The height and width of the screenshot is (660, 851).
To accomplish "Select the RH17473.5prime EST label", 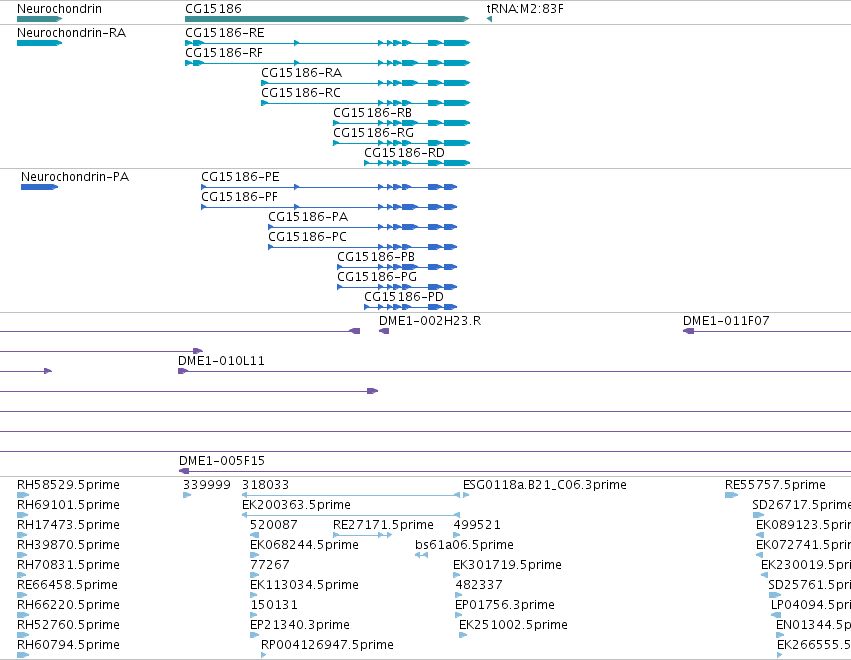I will [68, 525].
